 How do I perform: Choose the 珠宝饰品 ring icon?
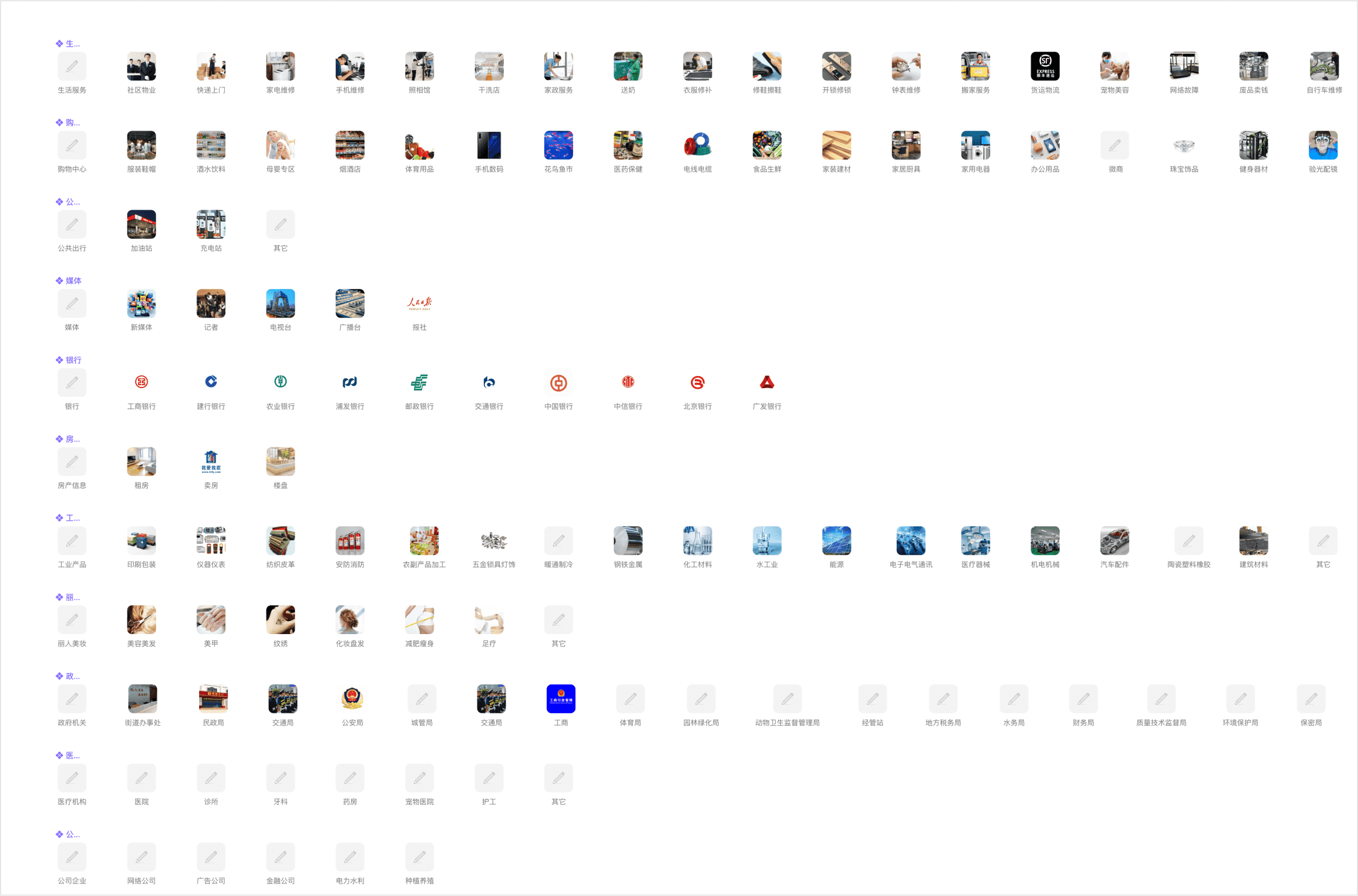coord(1184,145)
